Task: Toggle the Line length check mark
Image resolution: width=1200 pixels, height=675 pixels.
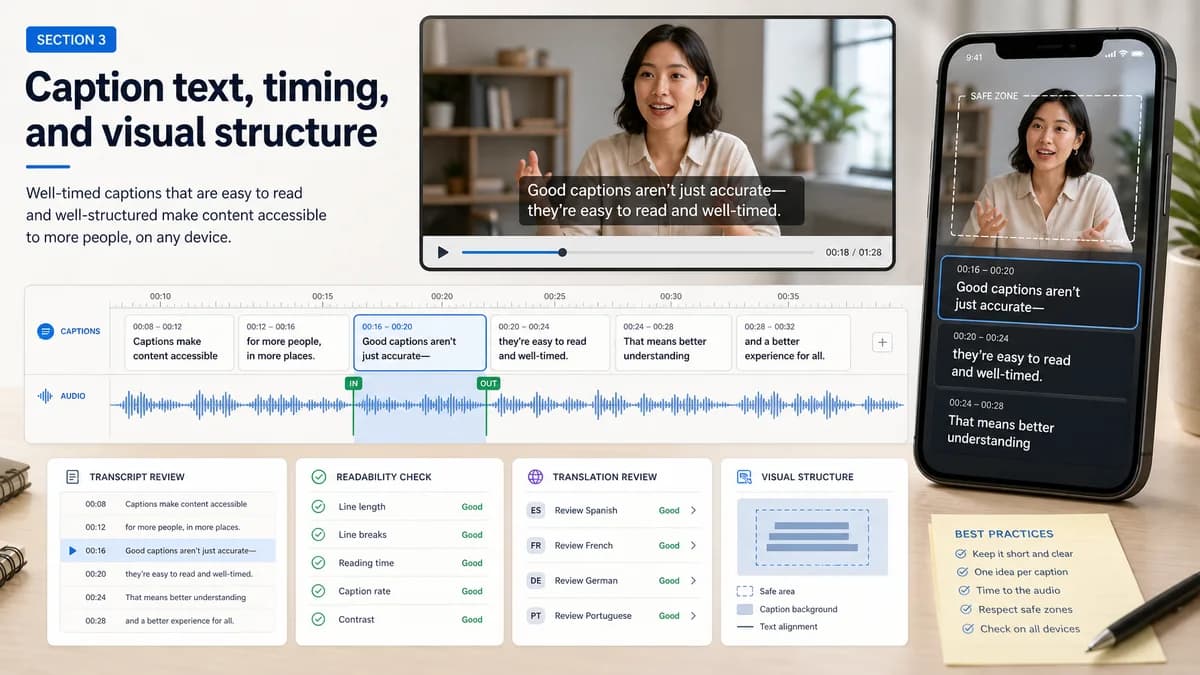Action: tap(319, 507)
